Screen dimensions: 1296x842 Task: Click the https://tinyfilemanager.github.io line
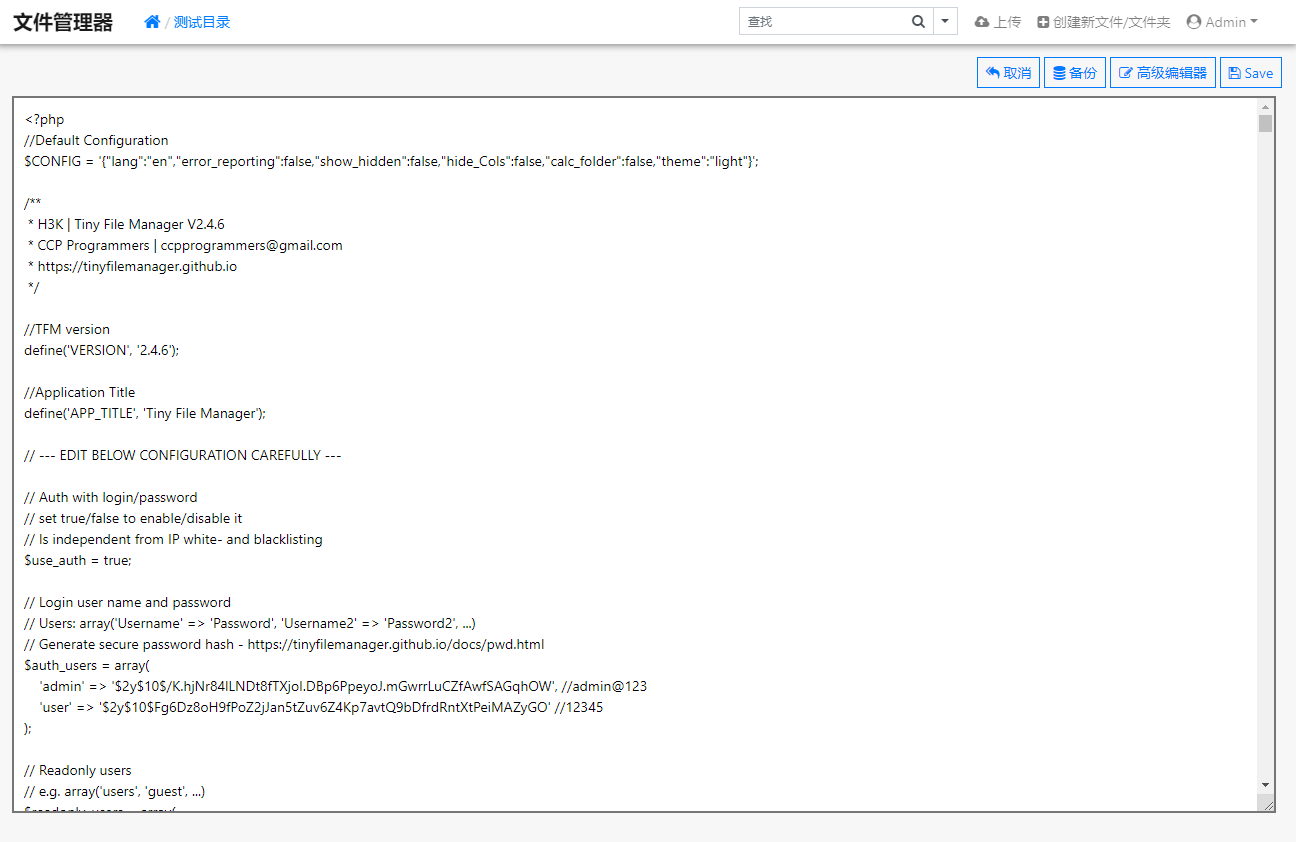(132, 266)
